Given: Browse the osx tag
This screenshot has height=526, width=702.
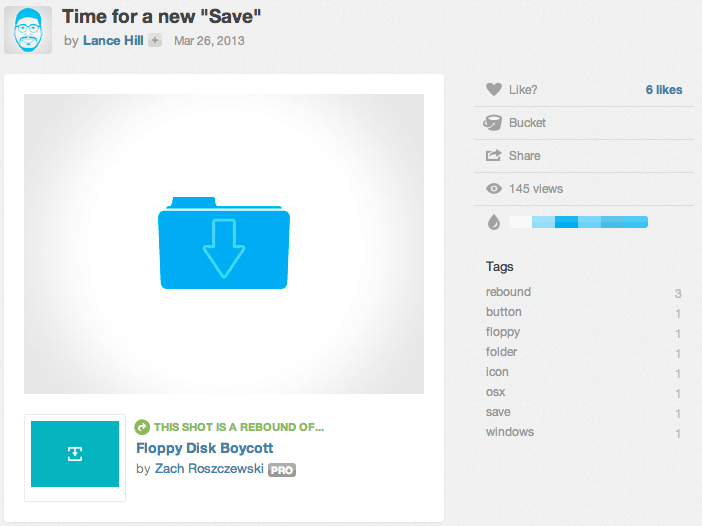Looking at the screenshot, I should pyautogui.click(x=497, y=392).
